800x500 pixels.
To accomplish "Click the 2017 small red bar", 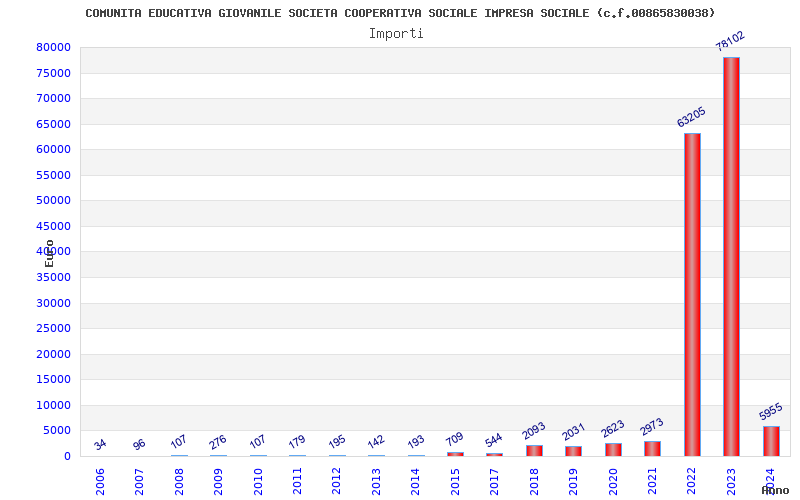I will pos(494,455).
